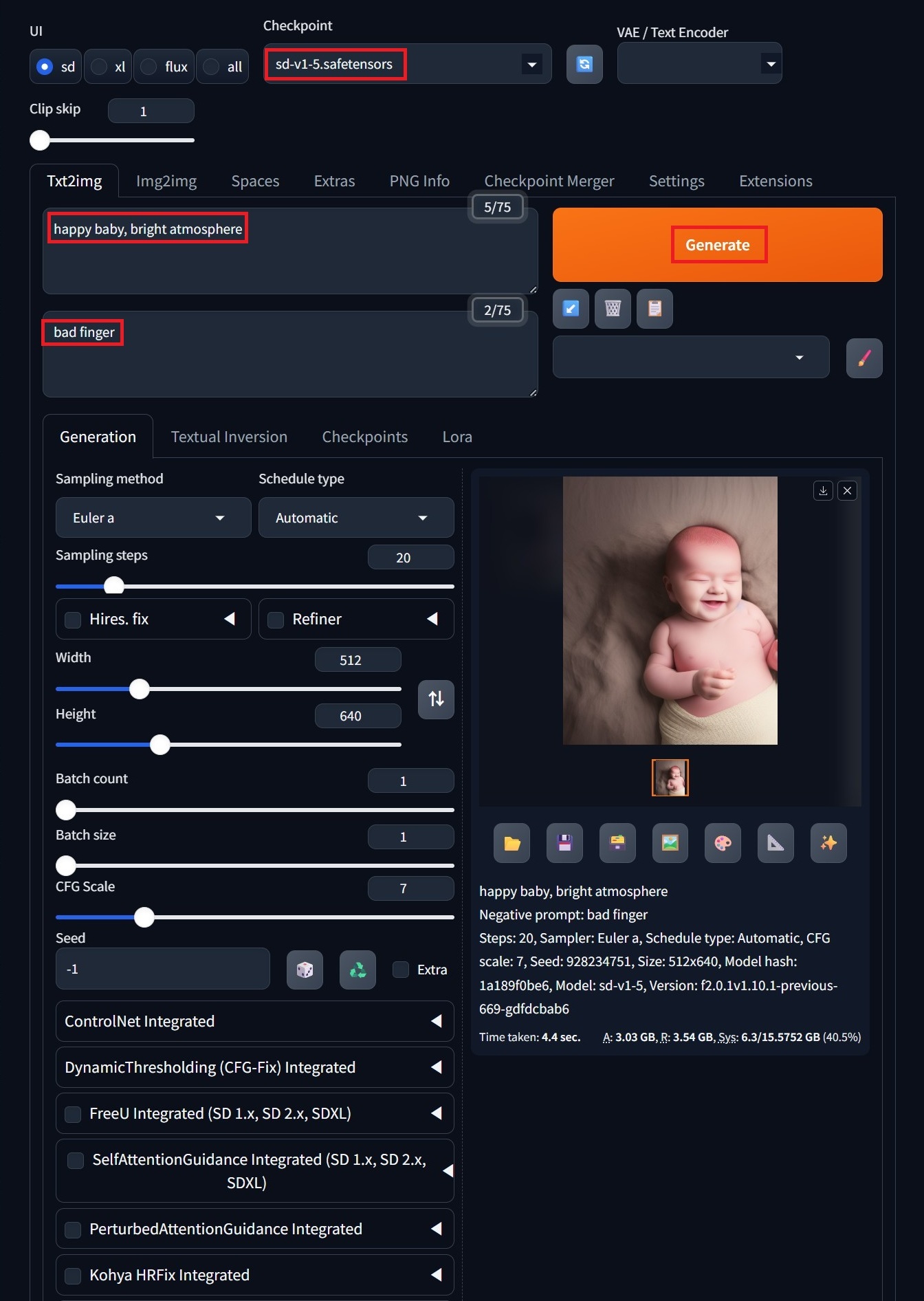Click the clipboard apply-styles icon
The width and height of the screenshot is (924, 1301).
click(654, 308)
